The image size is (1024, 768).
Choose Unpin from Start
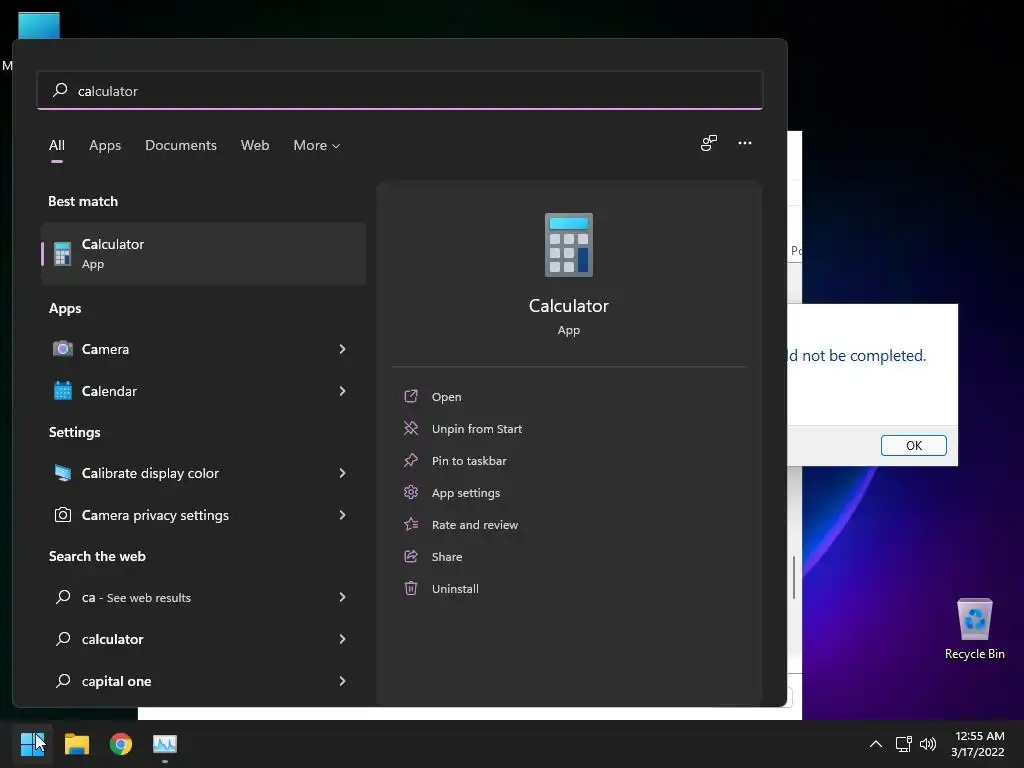click(x=477, y=428)
